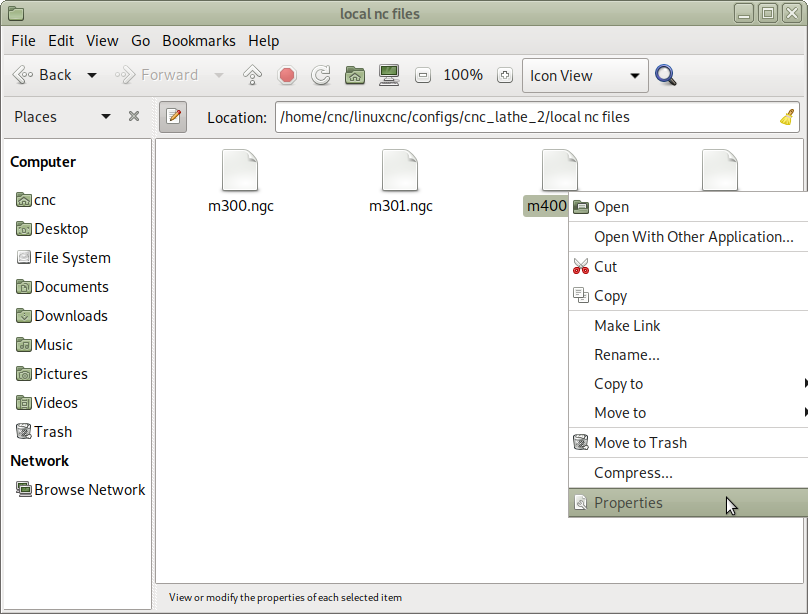808x614 pixels.
Task: Open the Icon View dropdown
Action: point(585,76)
